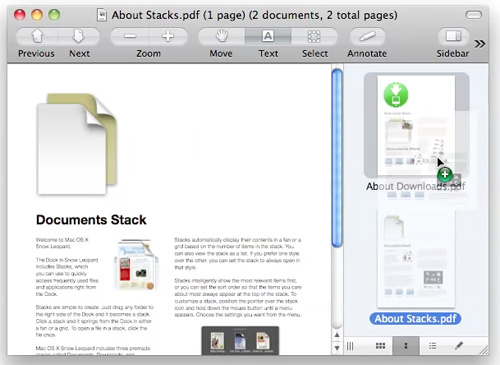Click the stacked magazines image in page
This screenshot has width=500, height=365.
pos(136,264)
